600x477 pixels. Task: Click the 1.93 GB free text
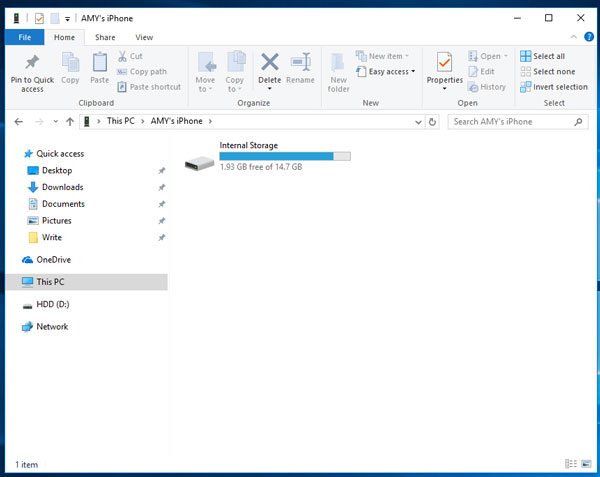pyautogui.click(x=261, y=167)
